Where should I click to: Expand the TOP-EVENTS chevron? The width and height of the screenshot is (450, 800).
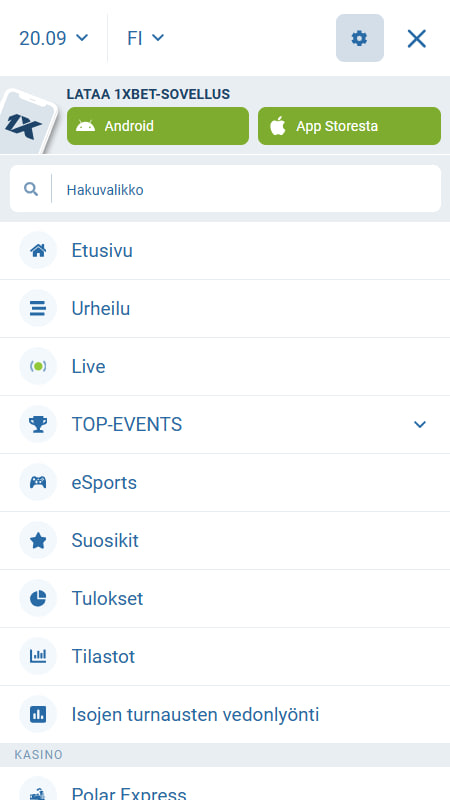click(x=419, y=424)
